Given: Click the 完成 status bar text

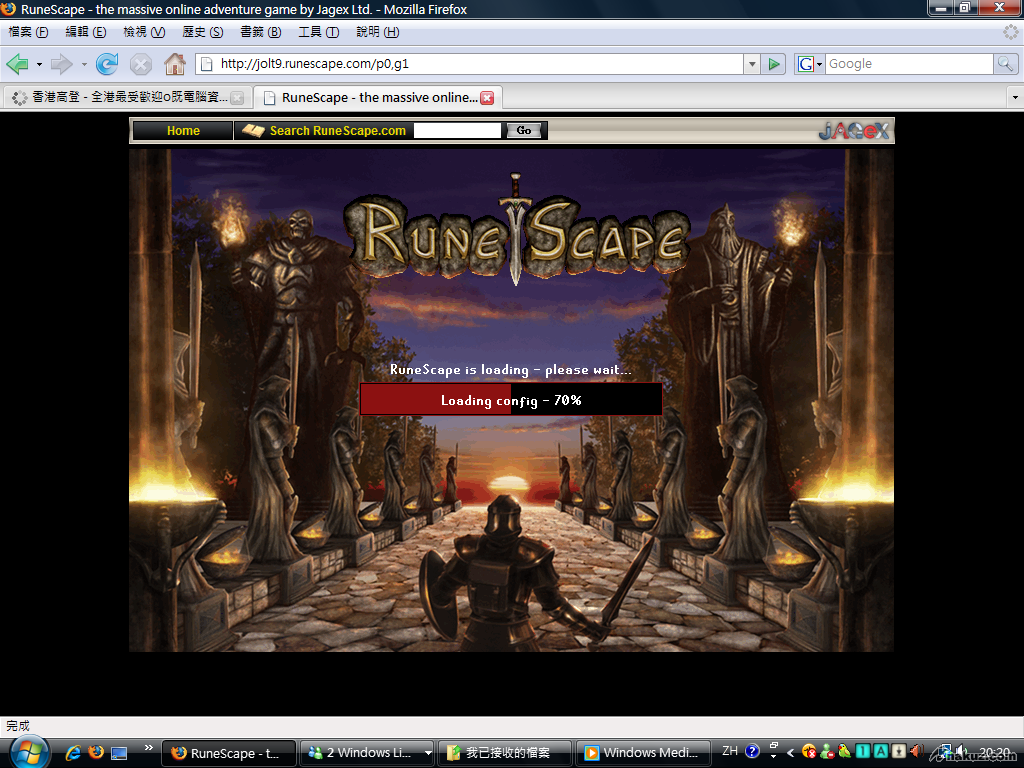Looking at the screenshot, I should [x=18, y=726].
